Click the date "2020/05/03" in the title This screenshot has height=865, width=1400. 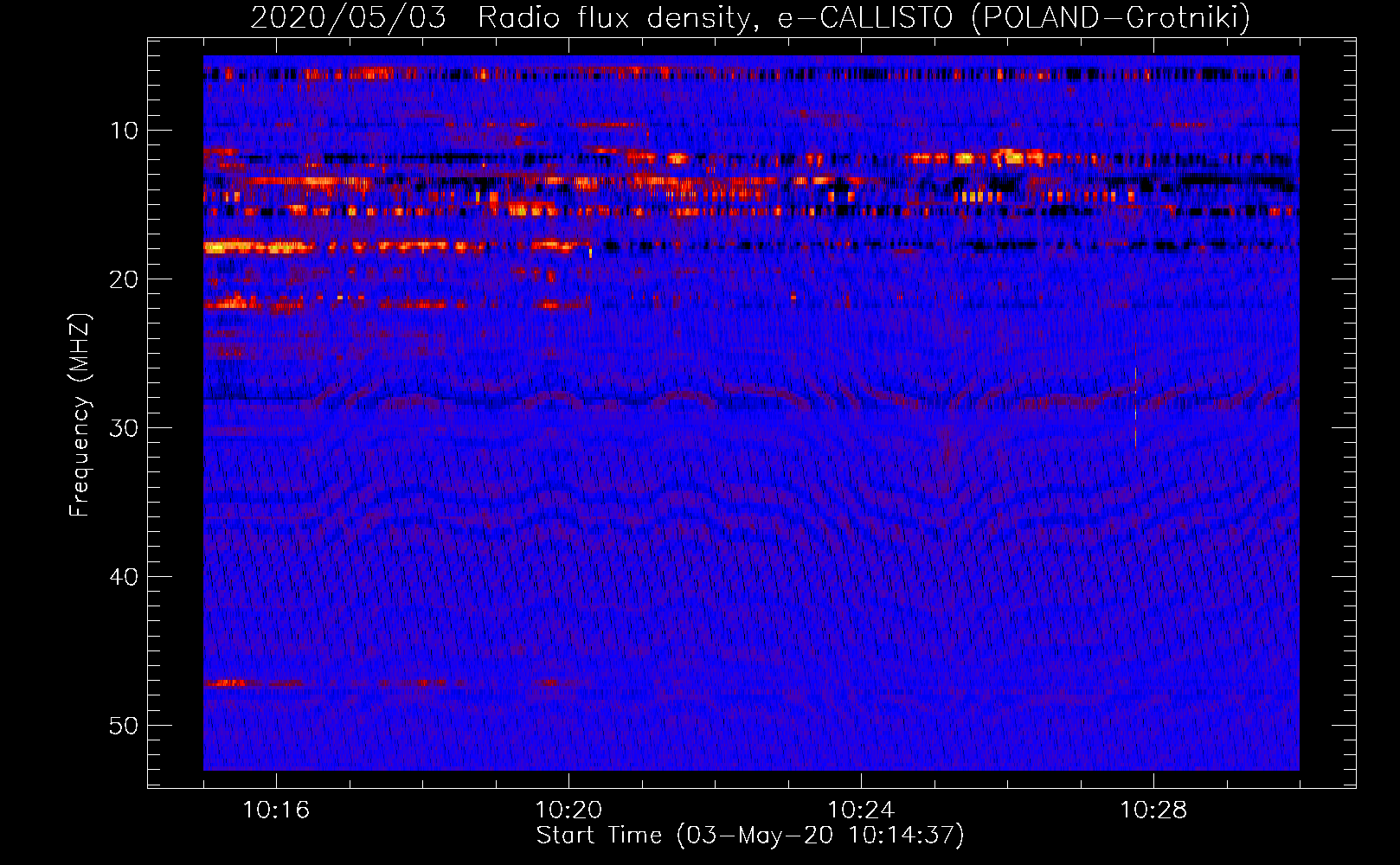click(349, 17)
